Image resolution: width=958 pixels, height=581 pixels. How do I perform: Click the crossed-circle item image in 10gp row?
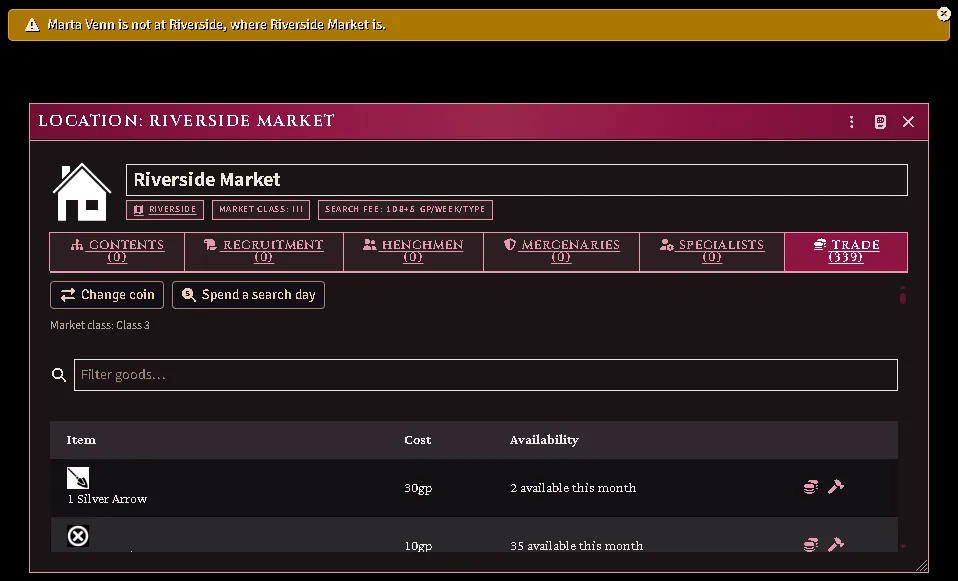[x=78, y=536]
